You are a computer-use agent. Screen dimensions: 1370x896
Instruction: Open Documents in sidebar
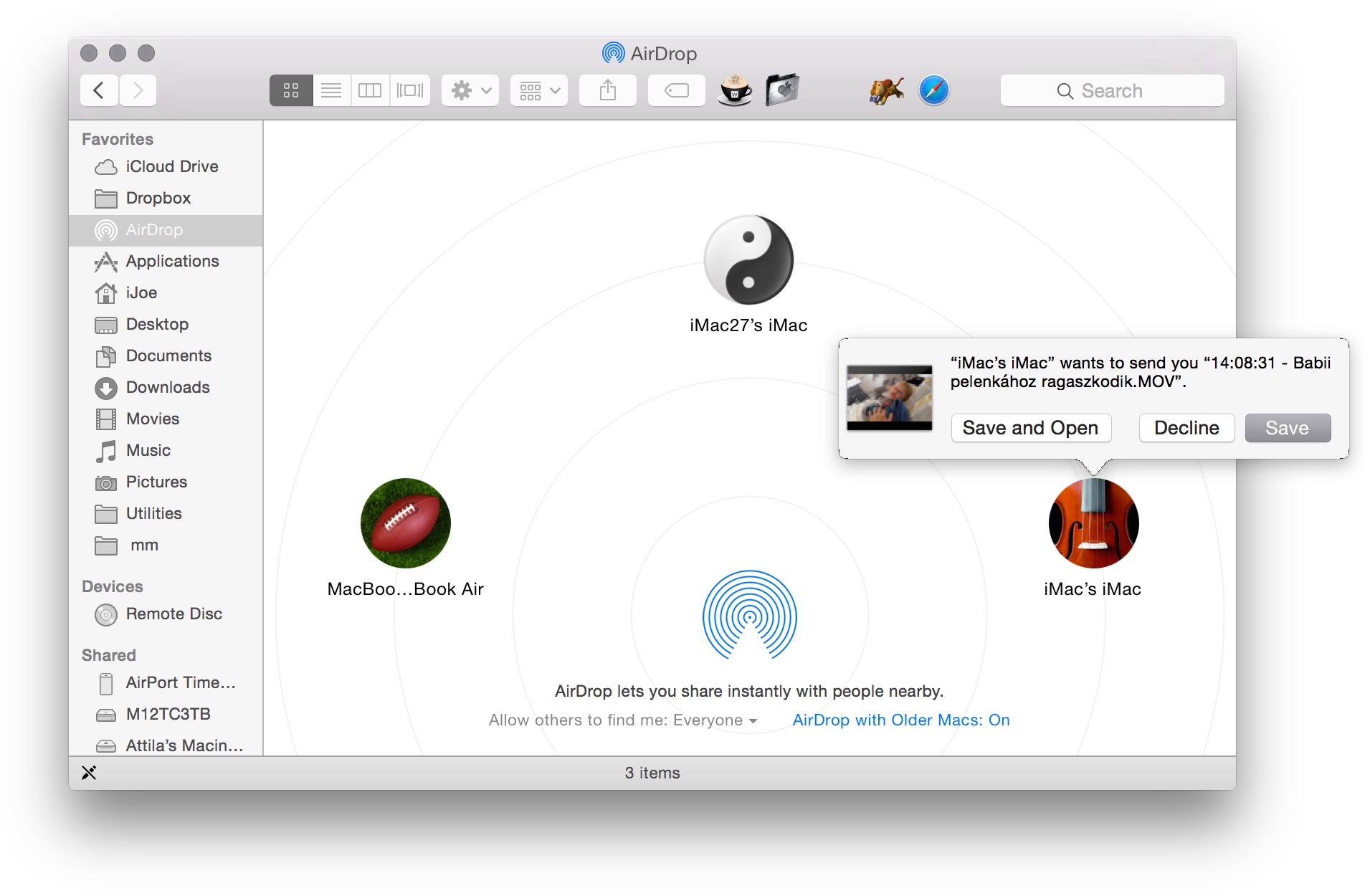click(166, 356)
